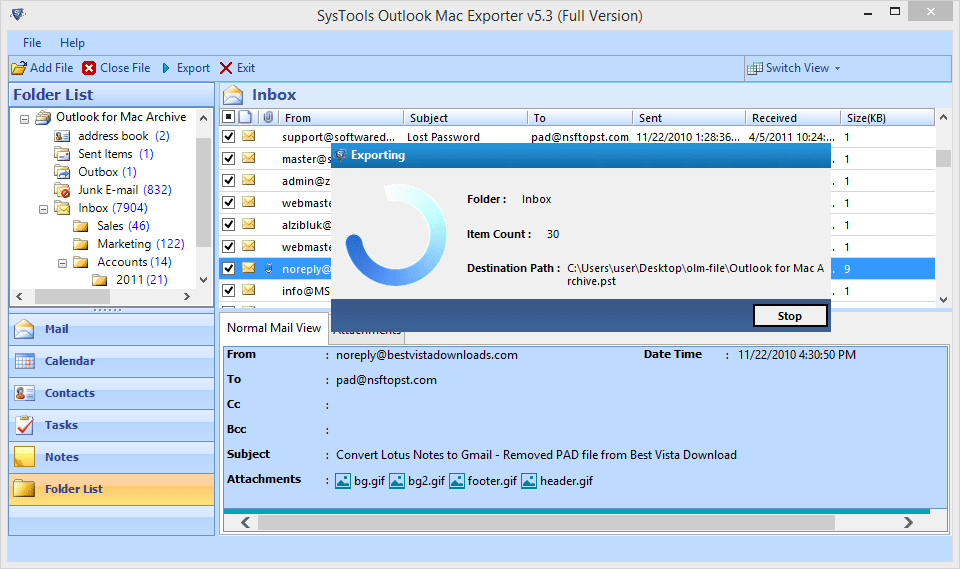Open the Tasks navigation pane

(x=61, y=425)
